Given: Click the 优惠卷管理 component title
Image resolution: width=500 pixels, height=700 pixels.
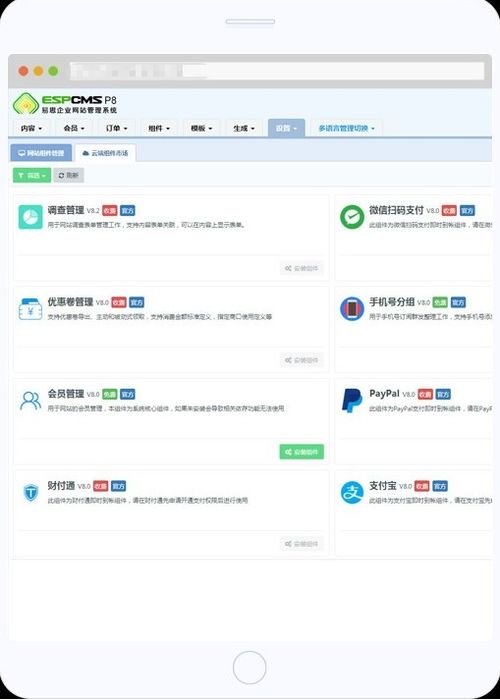Looking at the screenshot, I should point(71,302).
